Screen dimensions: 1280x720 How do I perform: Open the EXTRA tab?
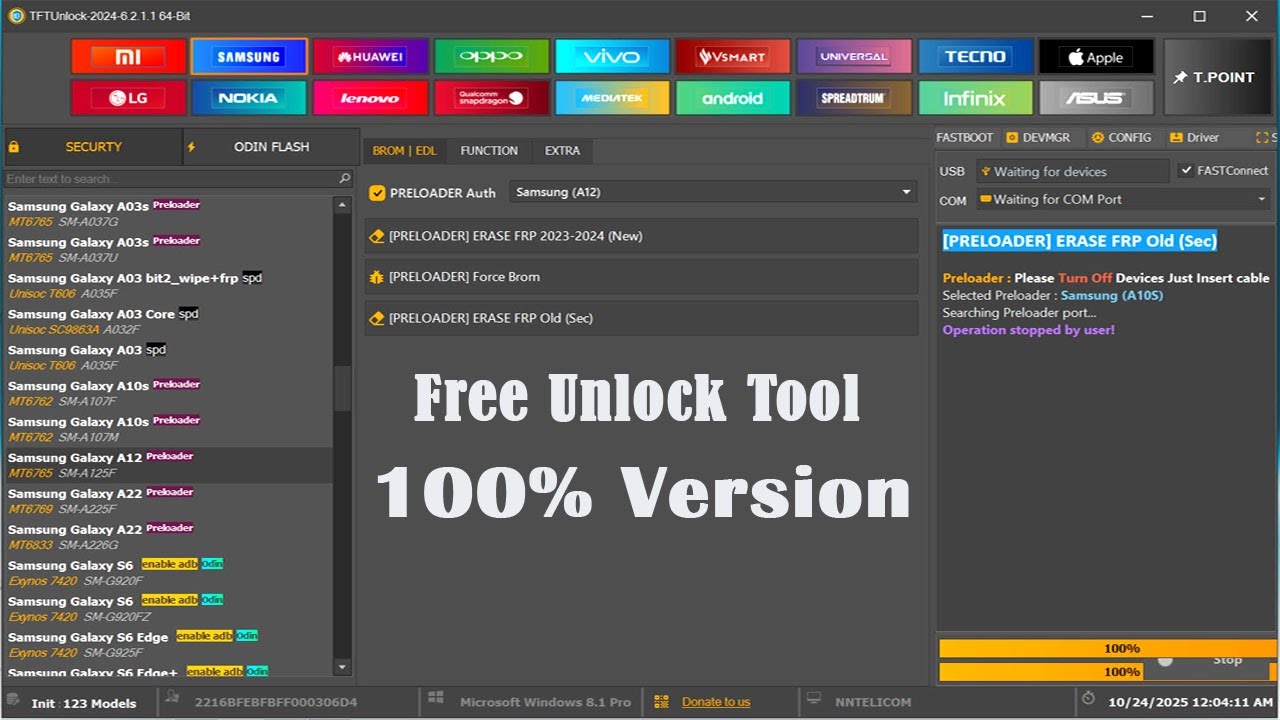point(562,151)
